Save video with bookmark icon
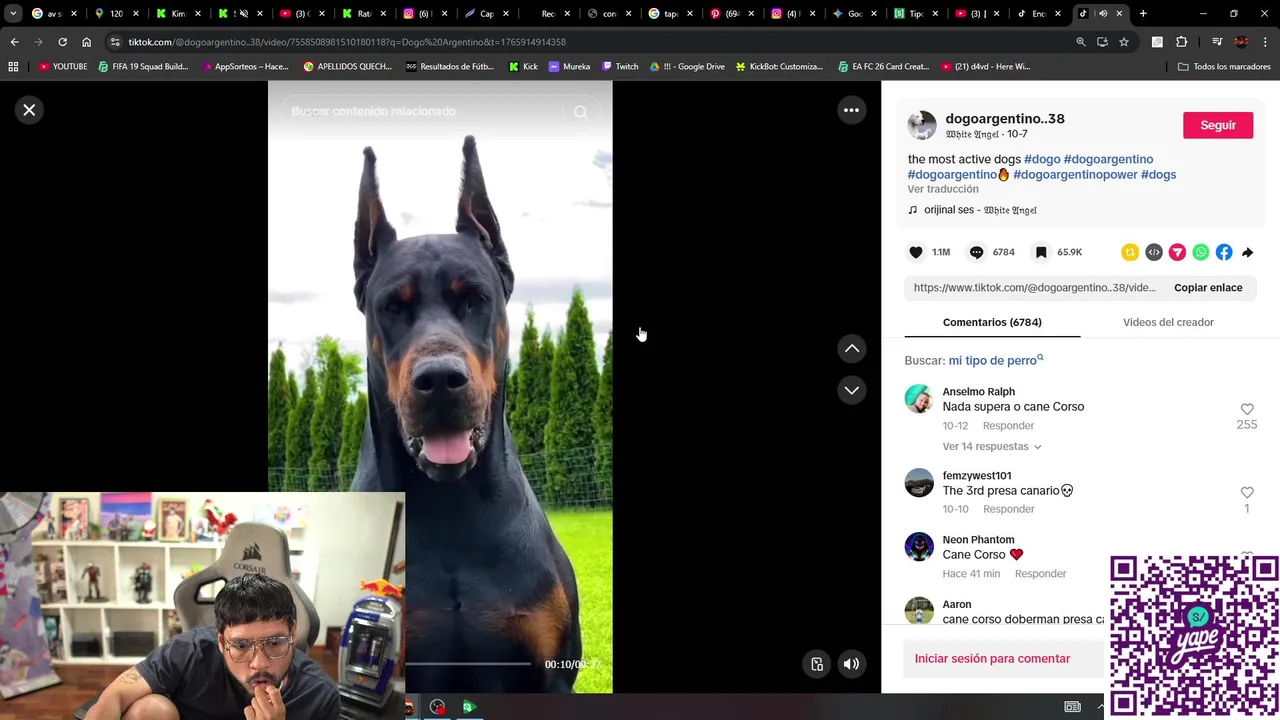The image size is (1280, 720). [1041, 252]
